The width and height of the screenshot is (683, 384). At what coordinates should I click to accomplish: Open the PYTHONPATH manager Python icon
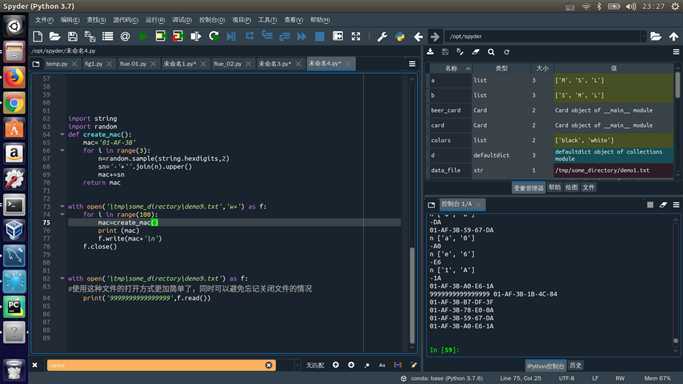pyautogui.click(x=400, y=37)
